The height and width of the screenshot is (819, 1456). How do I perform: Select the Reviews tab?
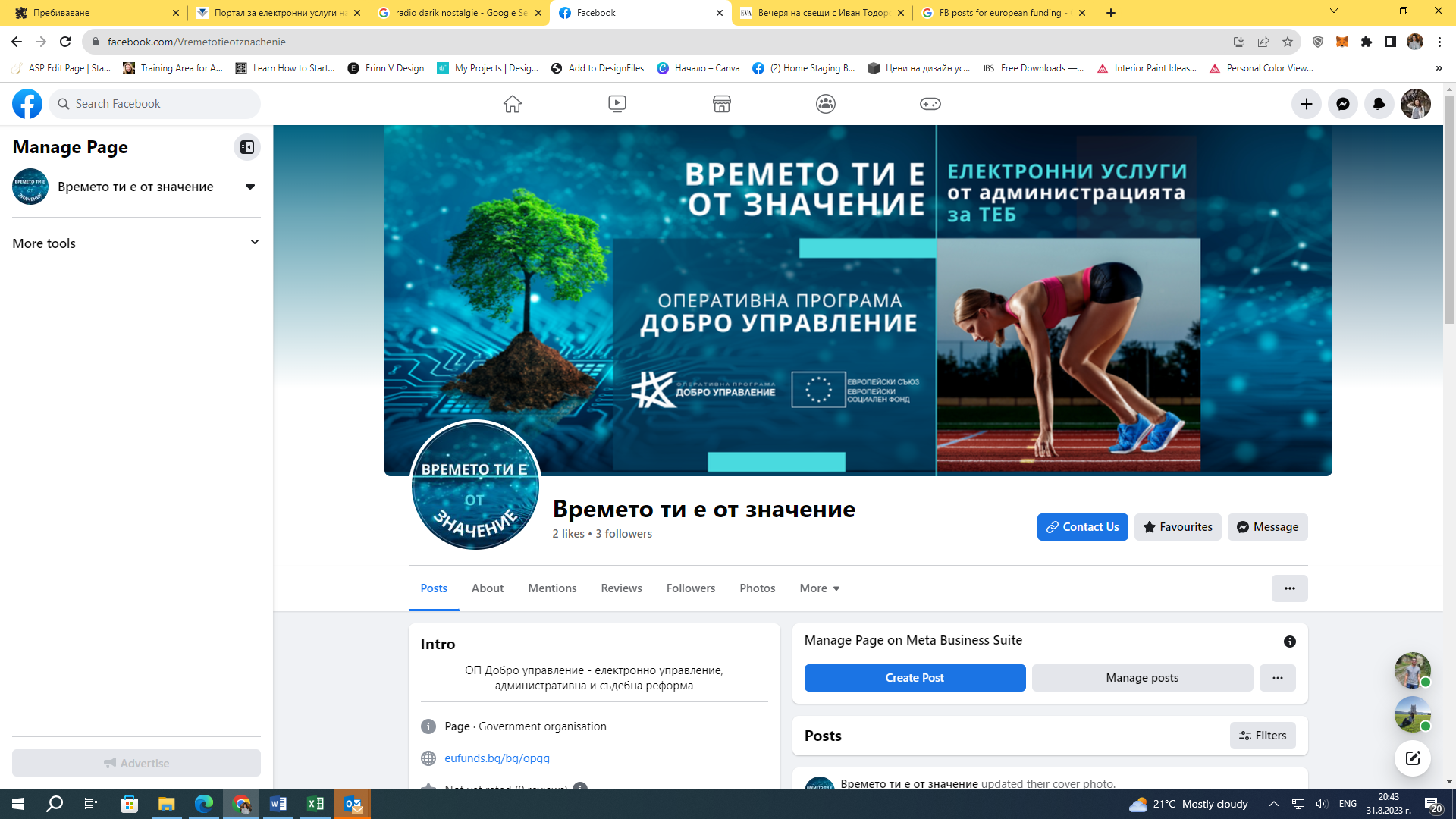point(621,588)
